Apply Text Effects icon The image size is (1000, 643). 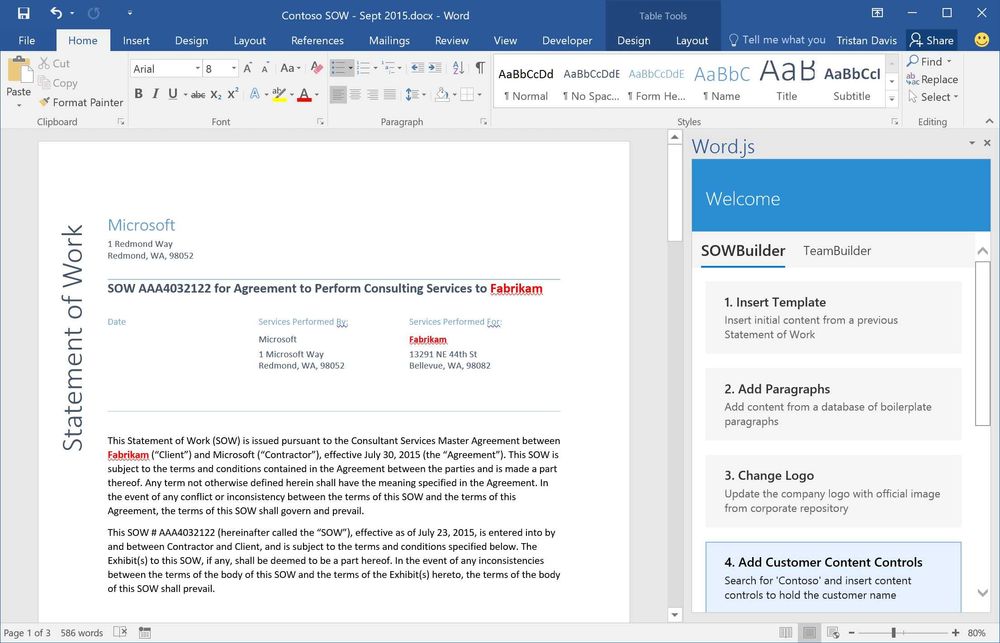pos(255,94)
